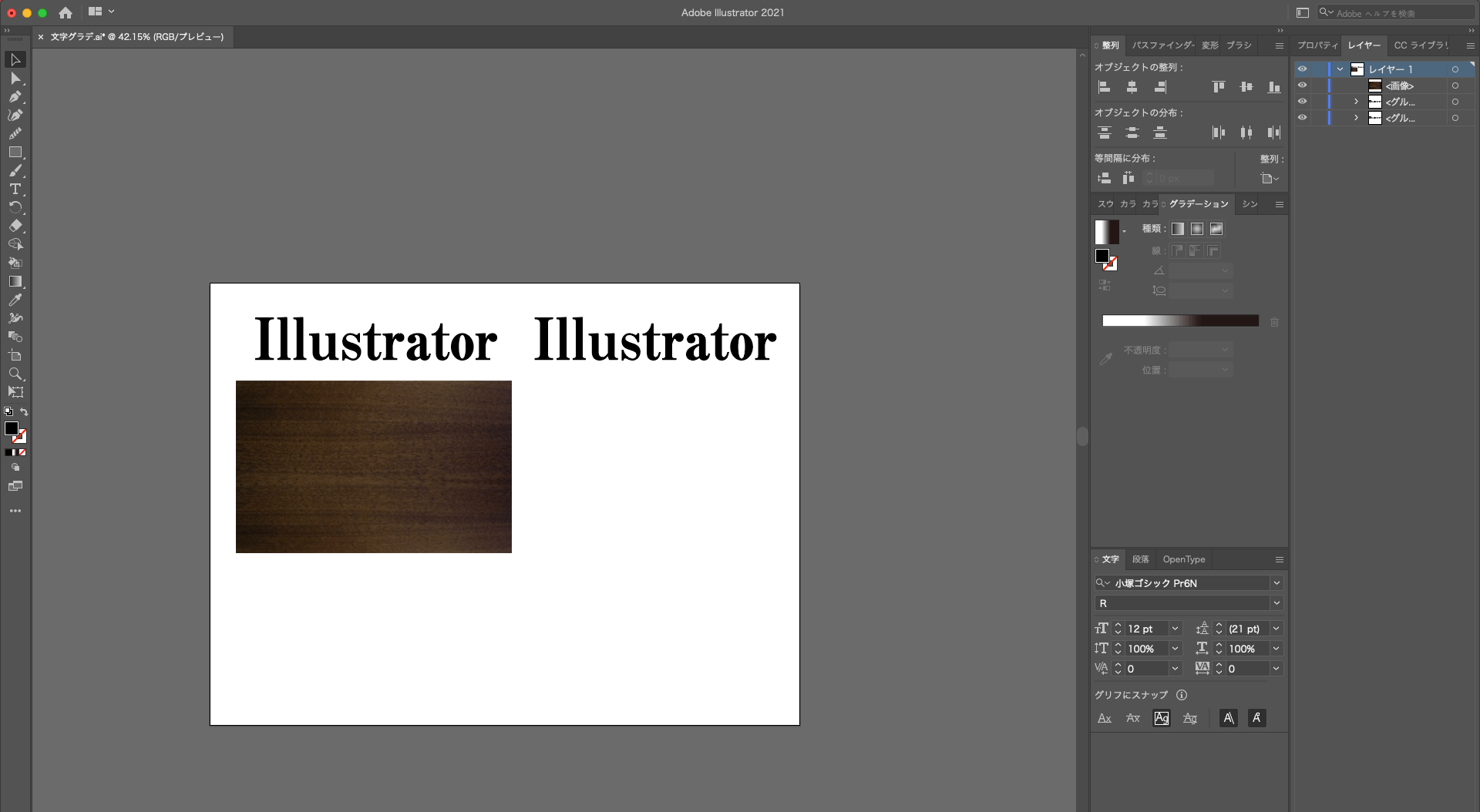The width and height of the screenshot is (1480, 812).
Task: Open font family 小塚ゴシック Pr6N dropdown
Action: click(x=1276, y=583)
